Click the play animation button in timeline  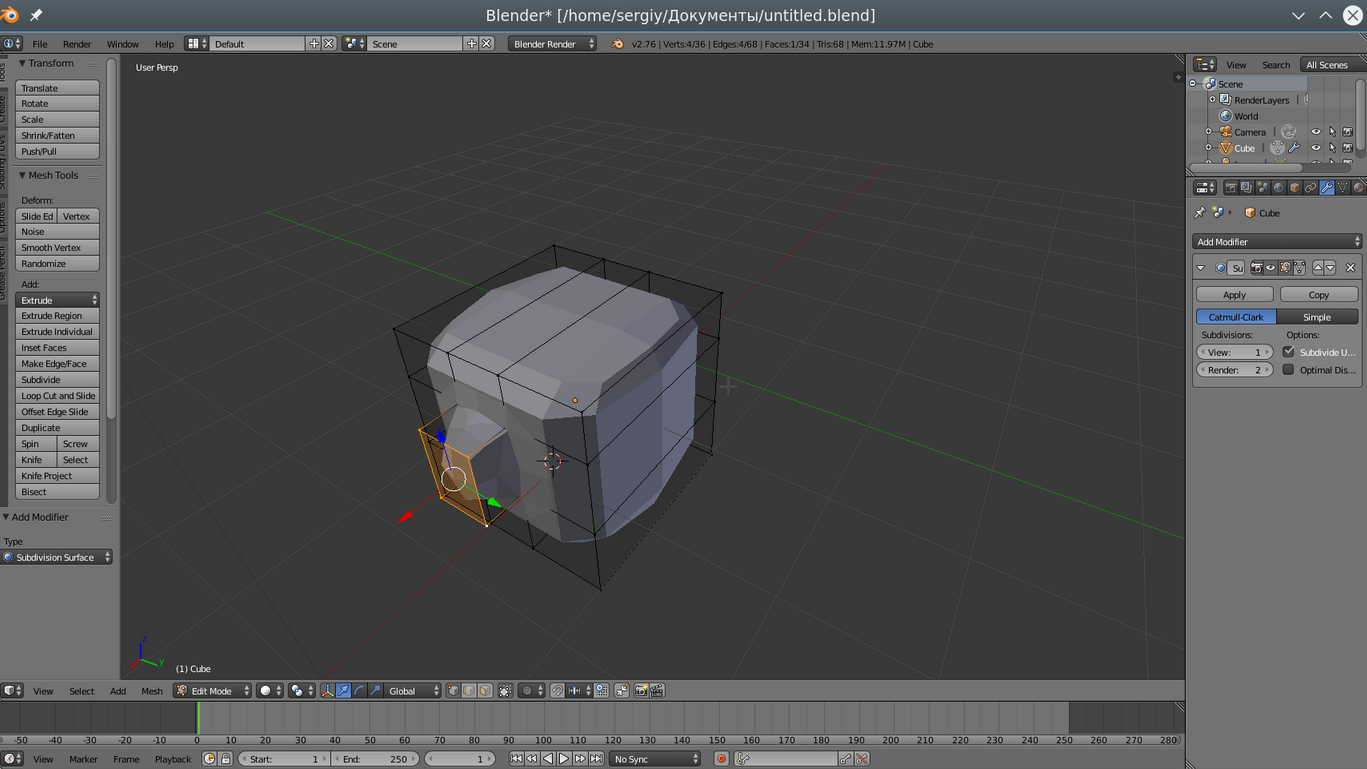[x=563, y=759]
